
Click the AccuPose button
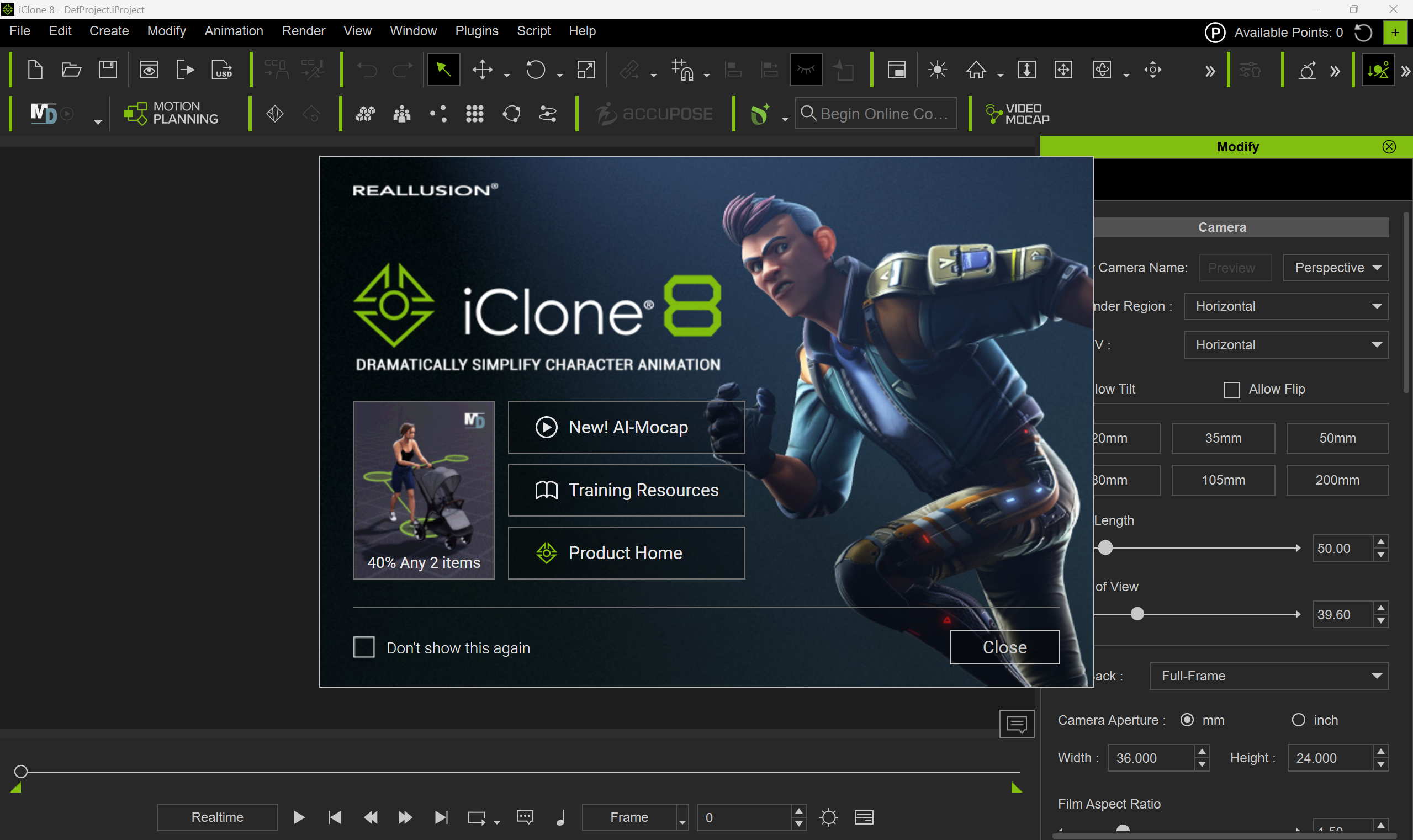click(654, 114)
